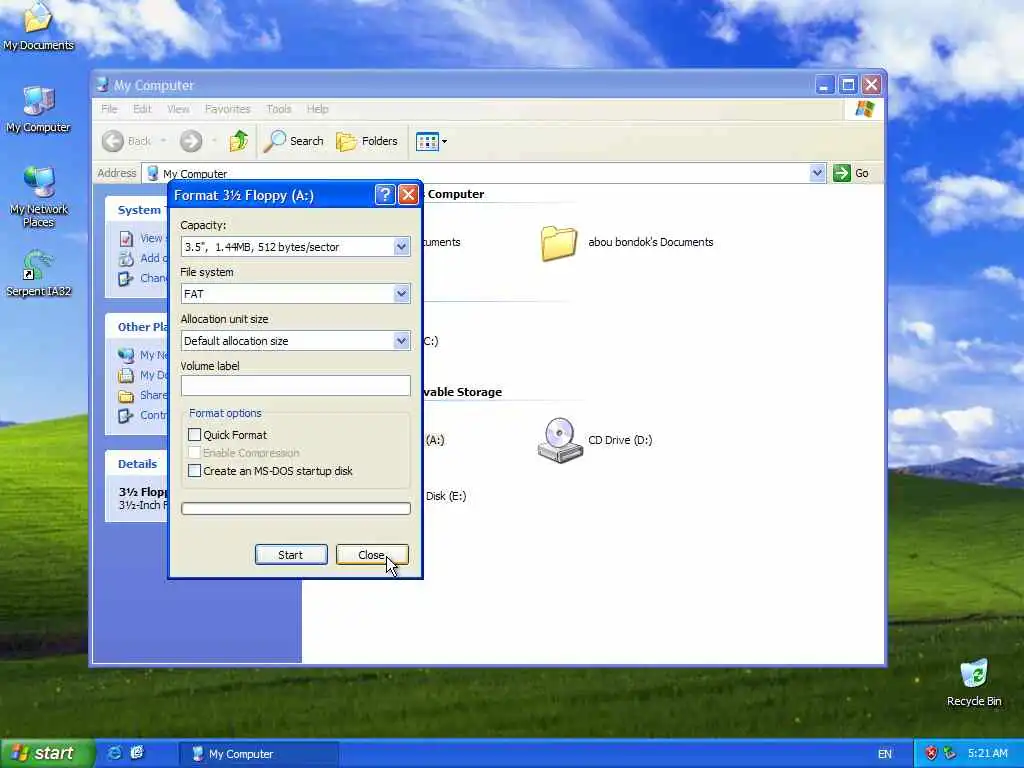Click the Up folder toolbar icon
This screenshot has width=1024, height=768.
(238, 141)
